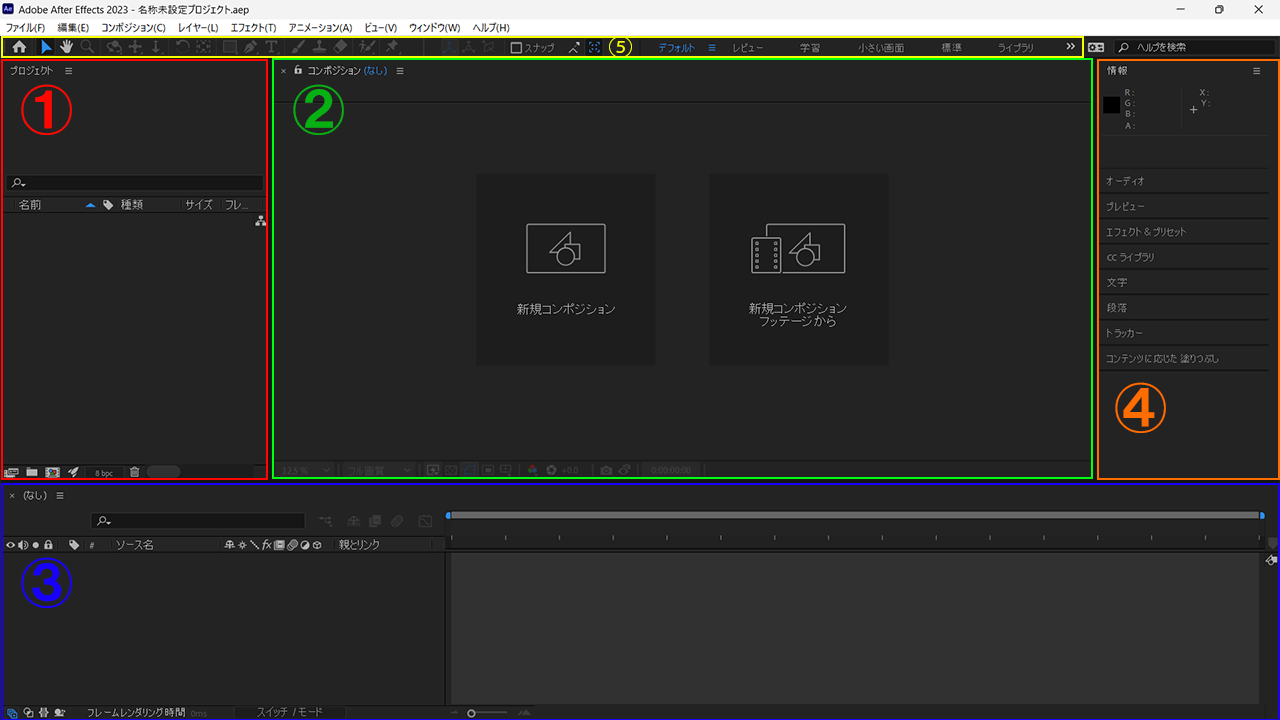Click the Home icon in the toolbar
This screenshot has height=720, width=1280.
pos(19,47)
